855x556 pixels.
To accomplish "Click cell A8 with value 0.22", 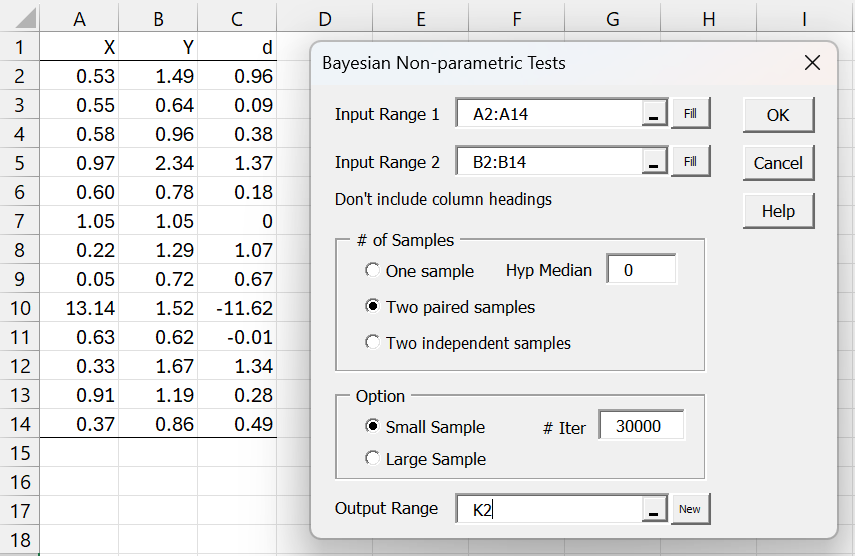I will (x=79, y=250).
